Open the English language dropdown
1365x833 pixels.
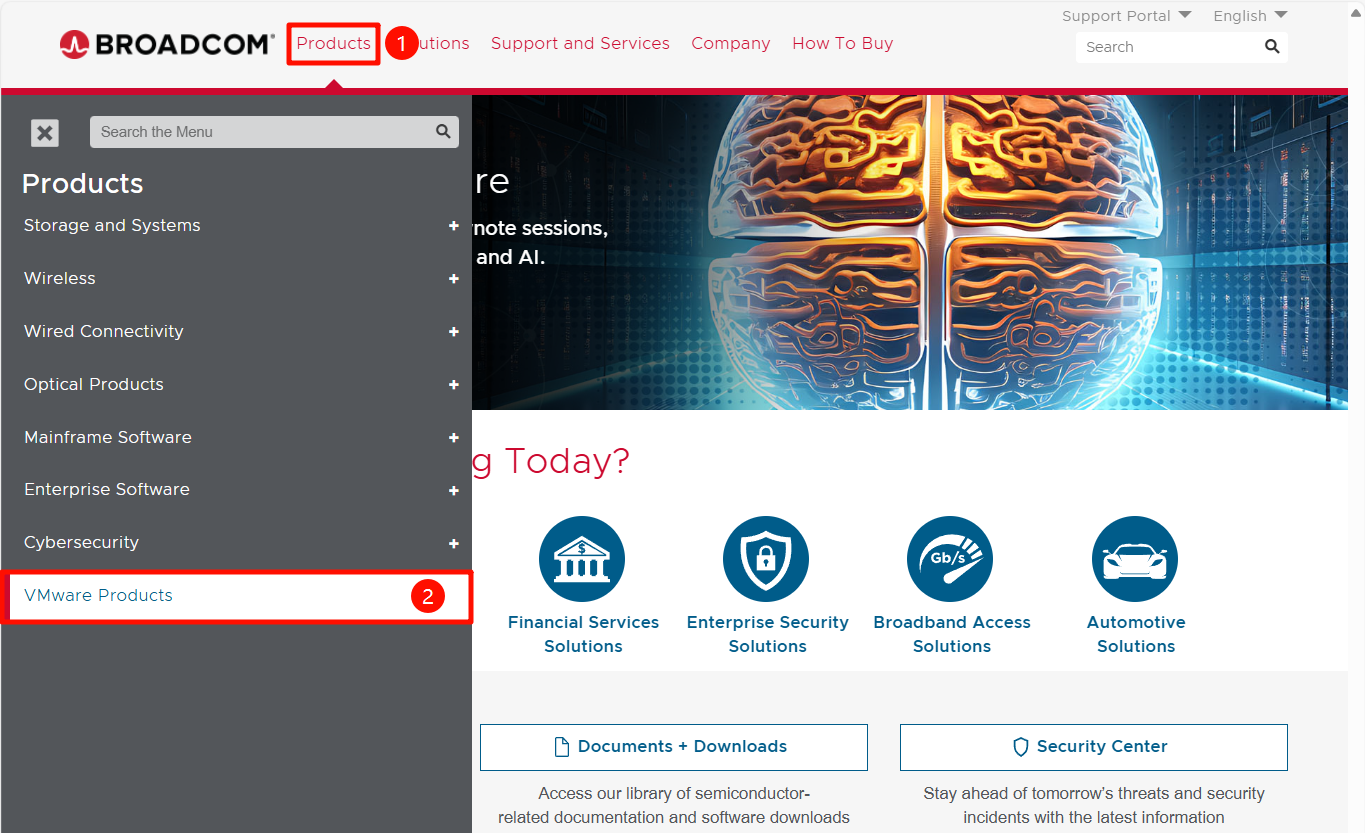[x=1249, y=16]
